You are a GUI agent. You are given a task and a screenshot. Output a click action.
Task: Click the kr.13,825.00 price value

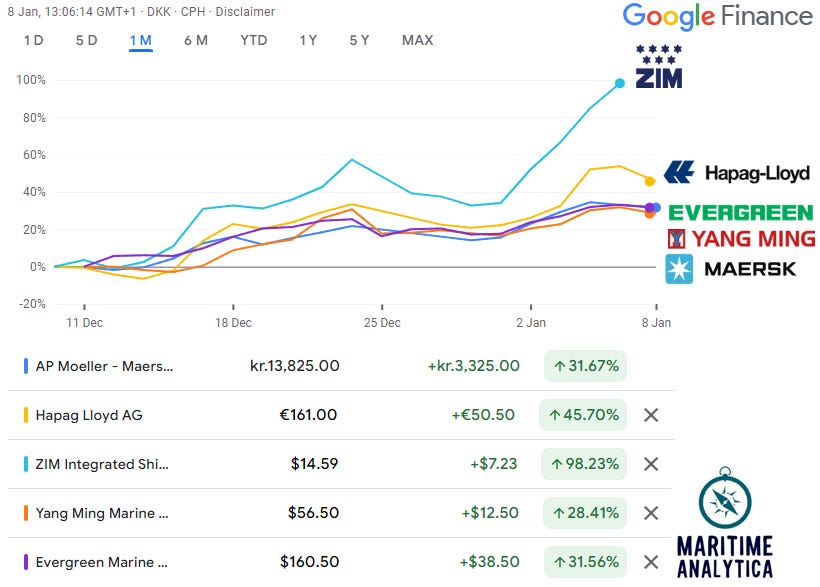pos(294,366)
